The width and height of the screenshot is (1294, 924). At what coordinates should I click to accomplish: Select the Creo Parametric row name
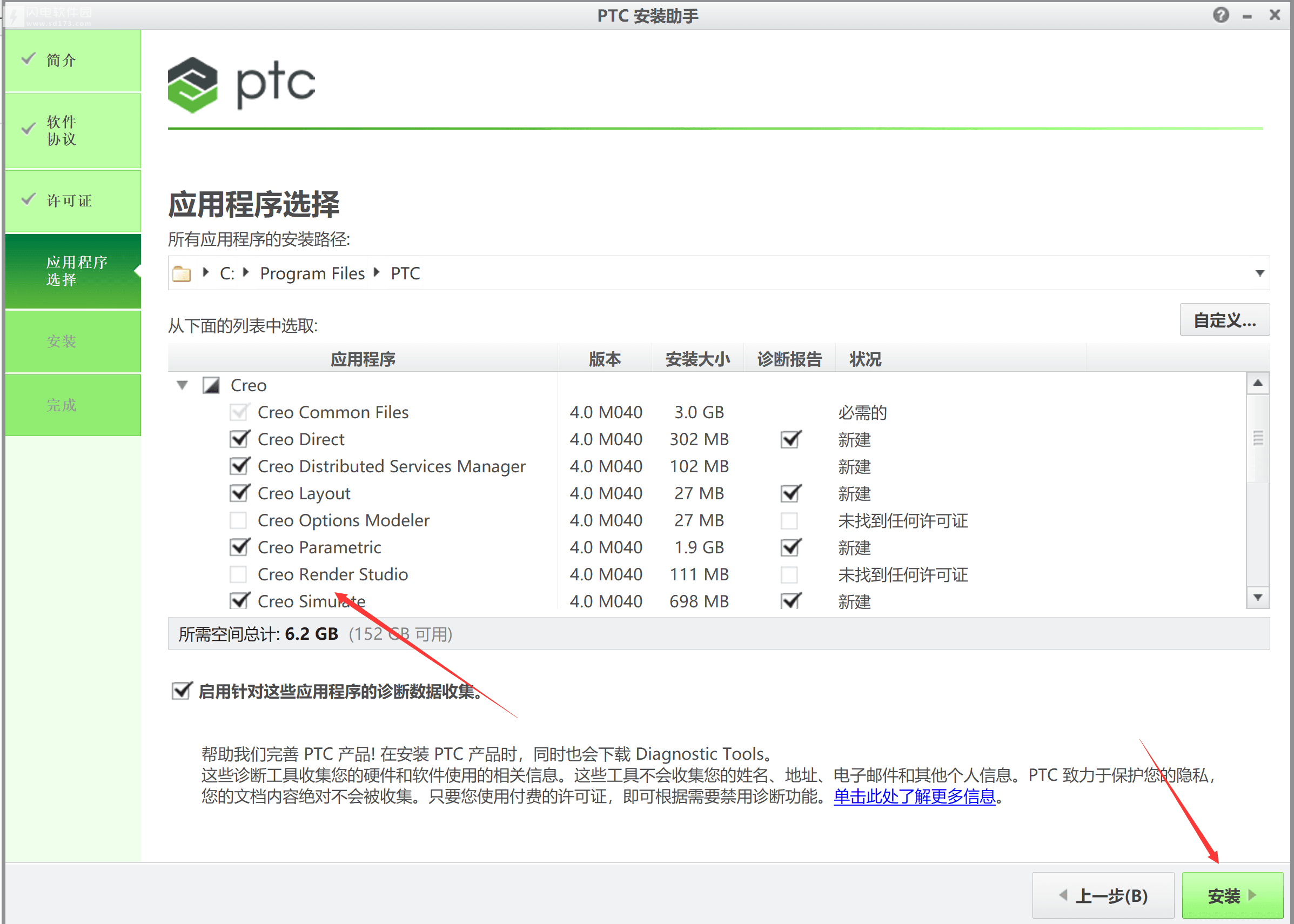point(320,547)
